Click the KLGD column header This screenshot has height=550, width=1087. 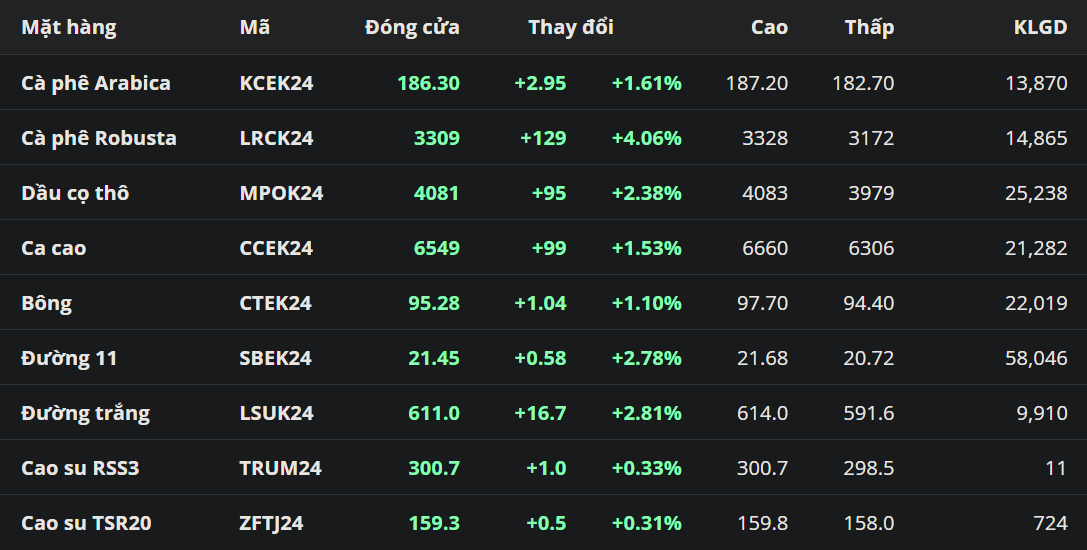(1040, 28)
